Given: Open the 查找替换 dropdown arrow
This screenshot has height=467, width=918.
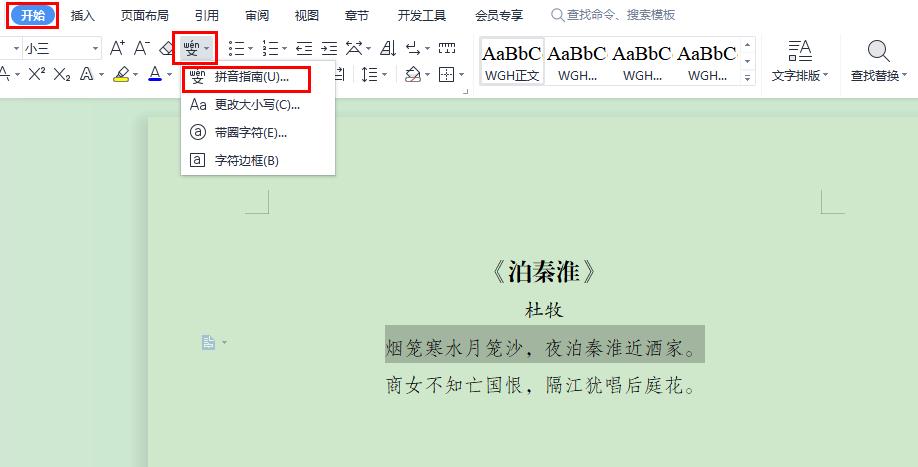Looking at the screenshot, I should coord(905,75).
